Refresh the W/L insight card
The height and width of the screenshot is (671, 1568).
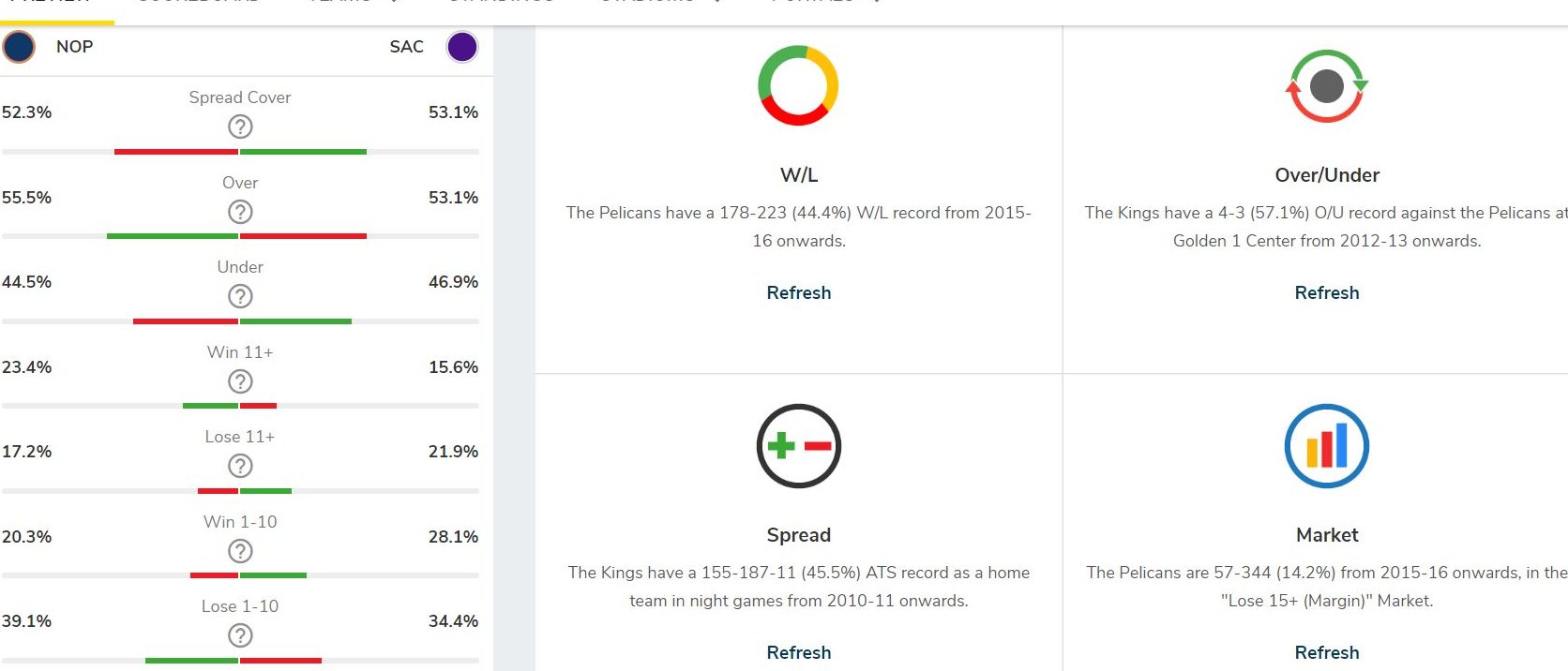(798, 292)
